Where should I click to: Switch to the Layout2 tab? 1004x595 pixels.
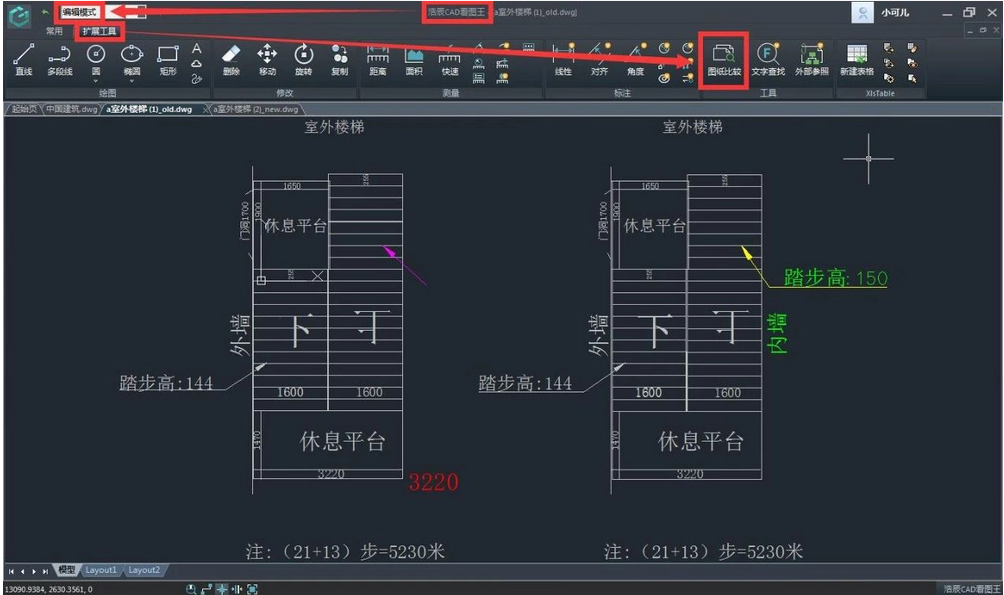pos(143,570)
